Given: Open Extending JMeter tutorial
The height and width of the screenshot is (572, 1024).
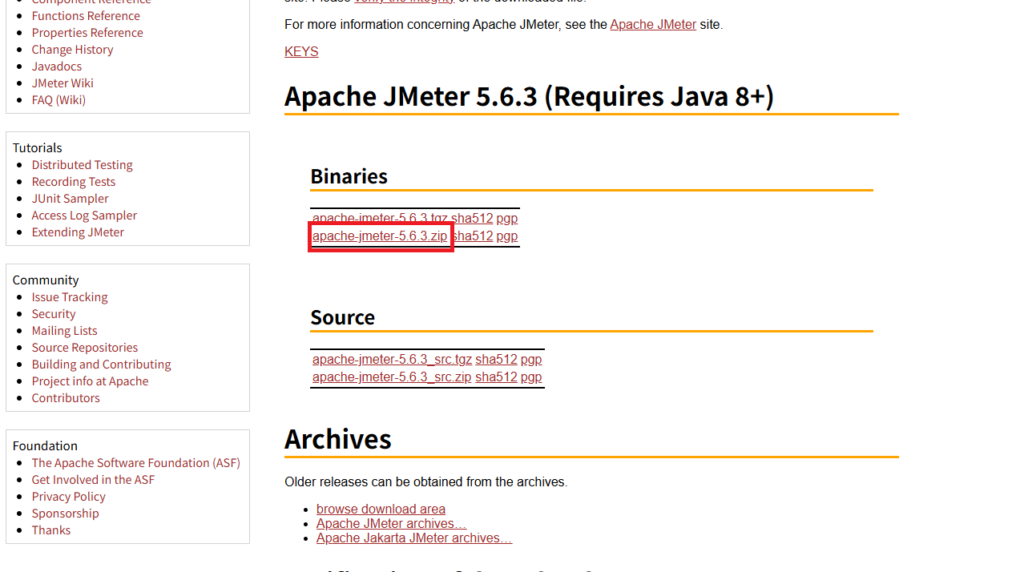Looking at the screenshot, I should click(x=77, y=232).
